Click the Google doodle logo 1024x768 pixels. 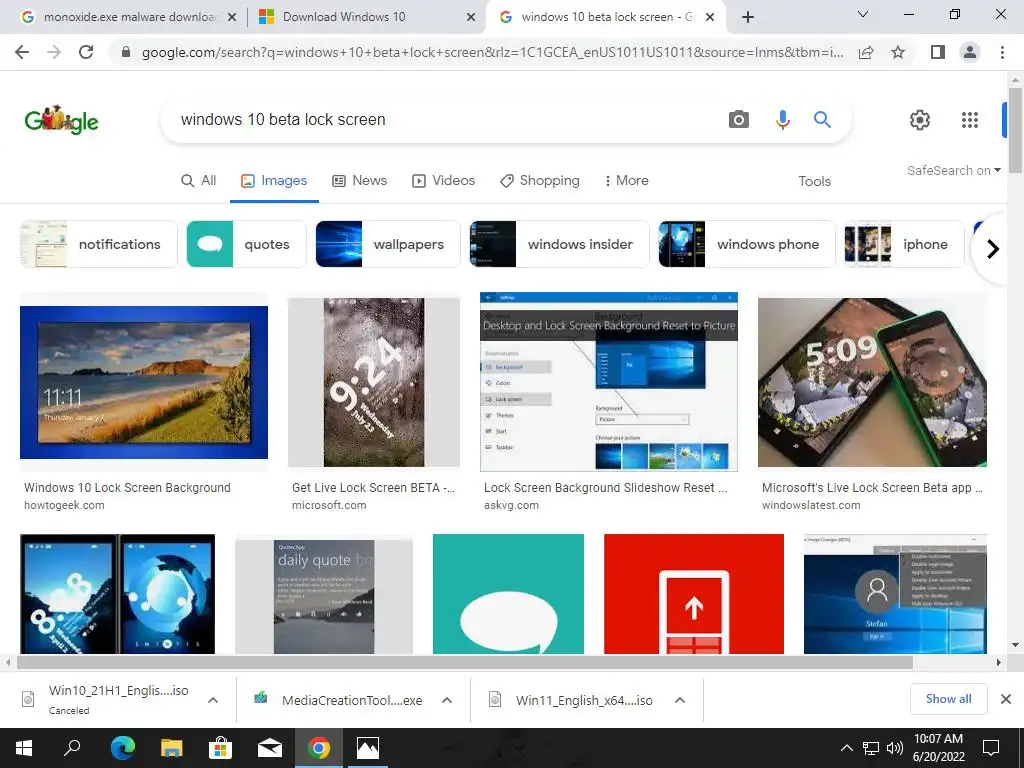[61, 120]
